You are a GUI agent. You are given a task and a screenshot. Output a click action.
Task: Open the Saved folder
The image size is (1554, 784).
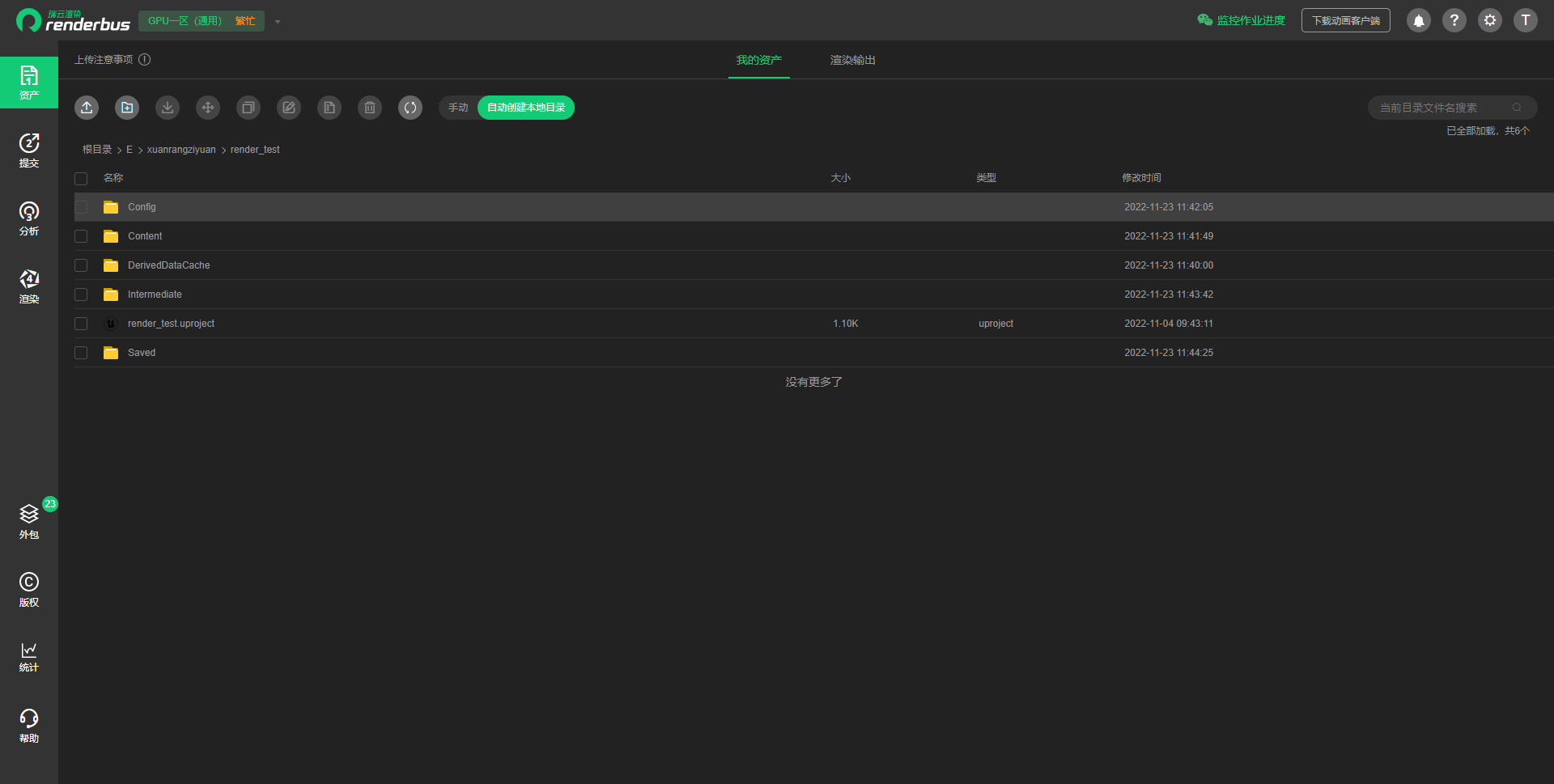click(x=142, y=353)
